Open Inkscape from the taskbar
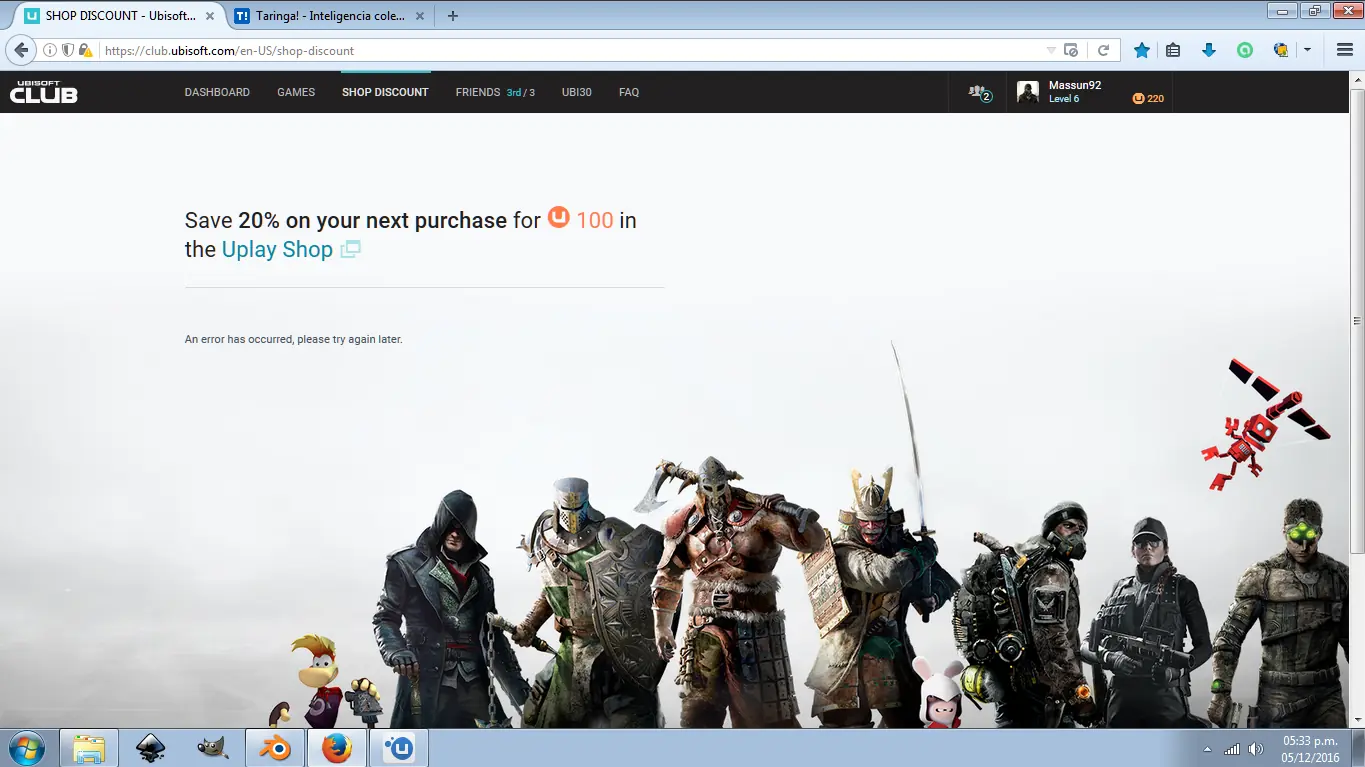This screenshot has width=1365, height=767. (x=151, y=748)
